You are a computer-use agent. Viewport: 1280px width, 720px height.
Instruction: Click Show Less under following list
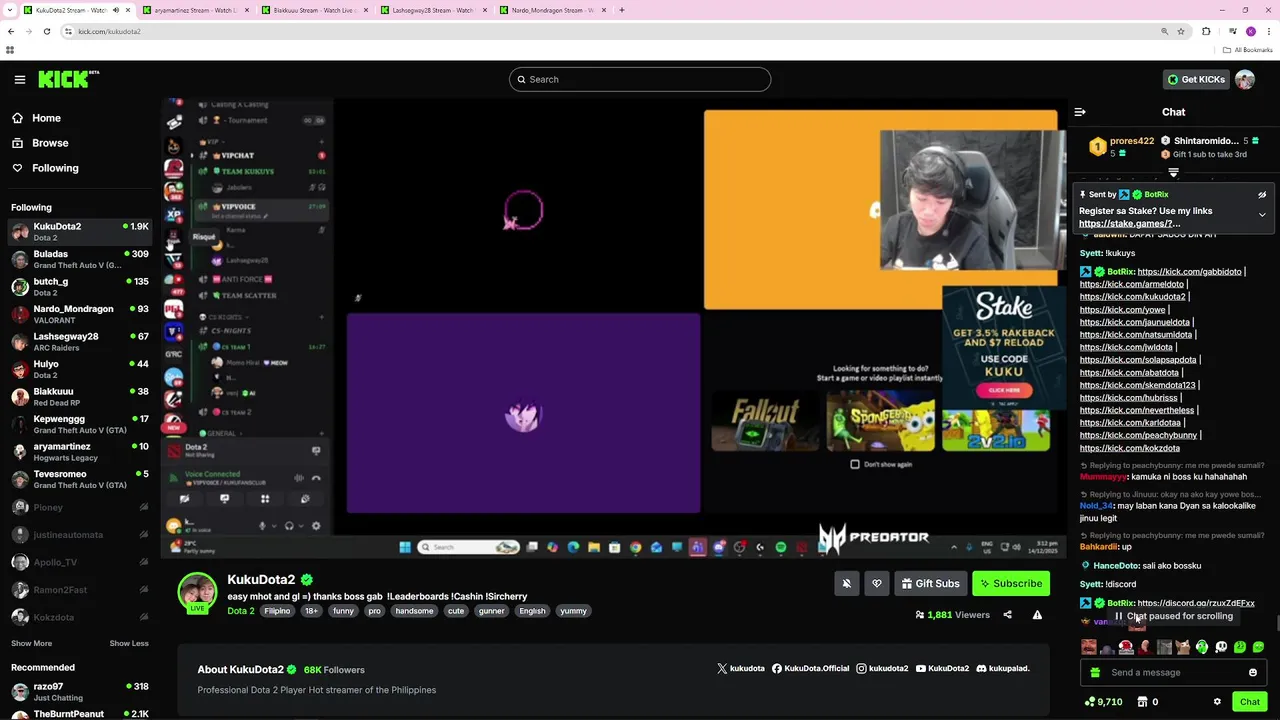click(x=129, y=643)
